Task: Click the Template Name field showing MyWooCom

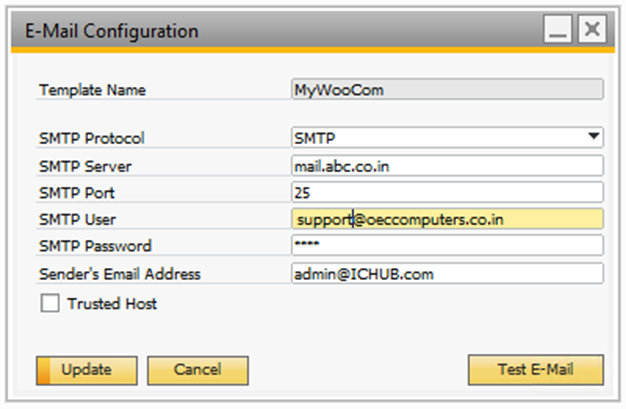Action: tap(447, 89)
